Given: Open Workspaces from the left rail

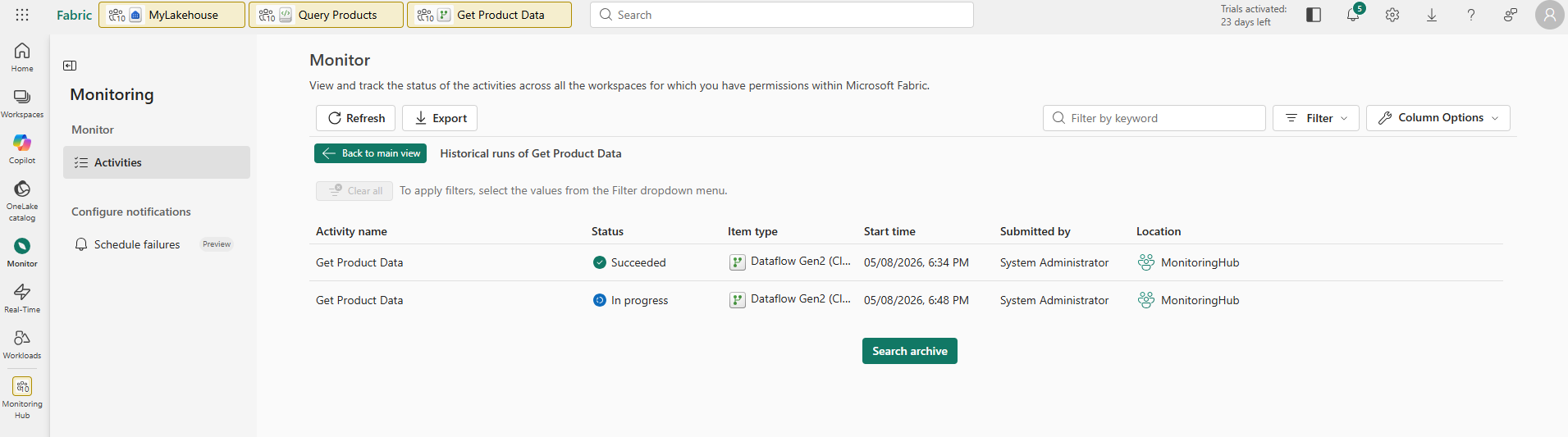Looking at the screenshot, I should (22, 103).
